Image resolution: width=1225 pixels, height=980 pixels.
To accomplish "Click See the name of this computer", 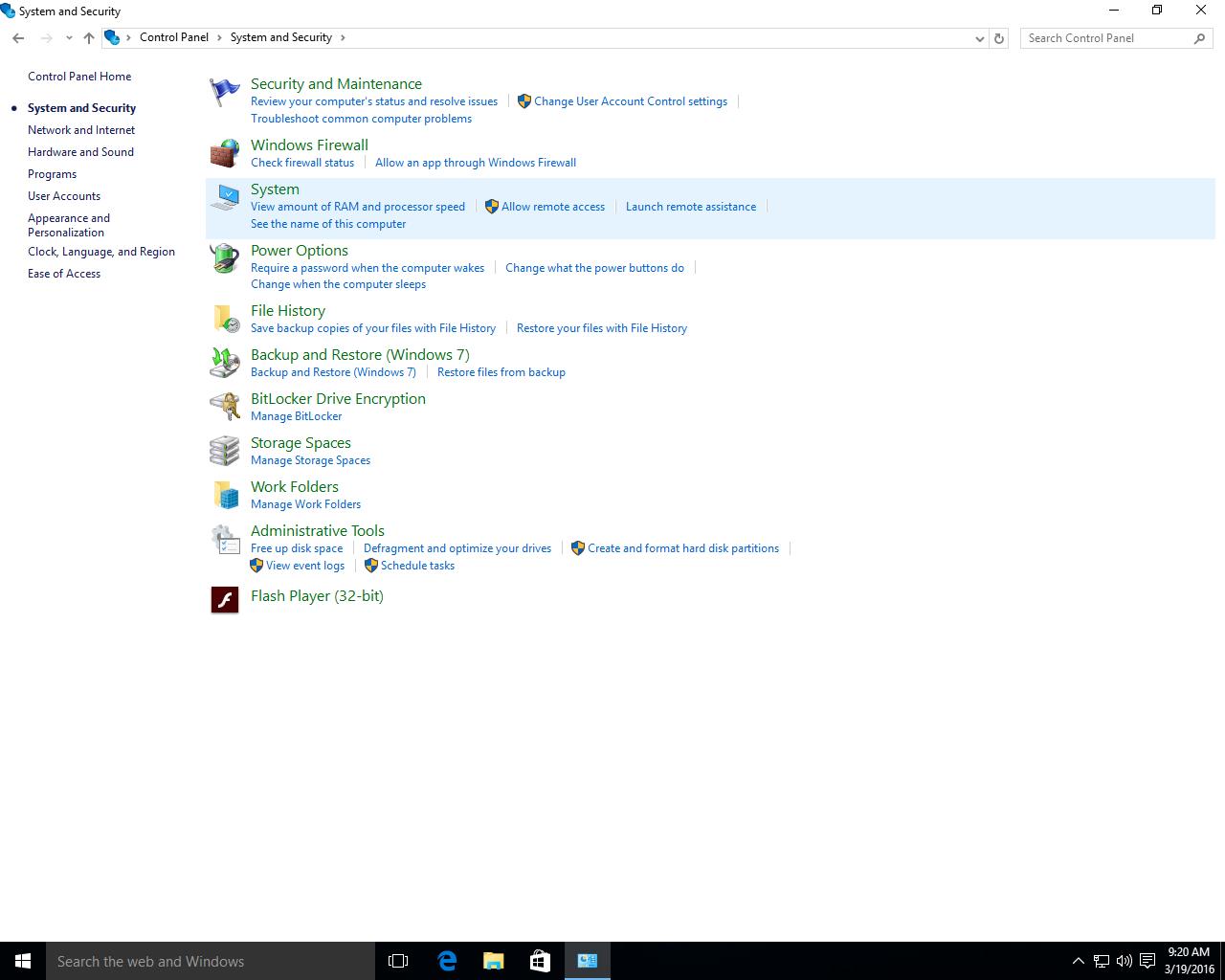I will (x=328, y=224).
